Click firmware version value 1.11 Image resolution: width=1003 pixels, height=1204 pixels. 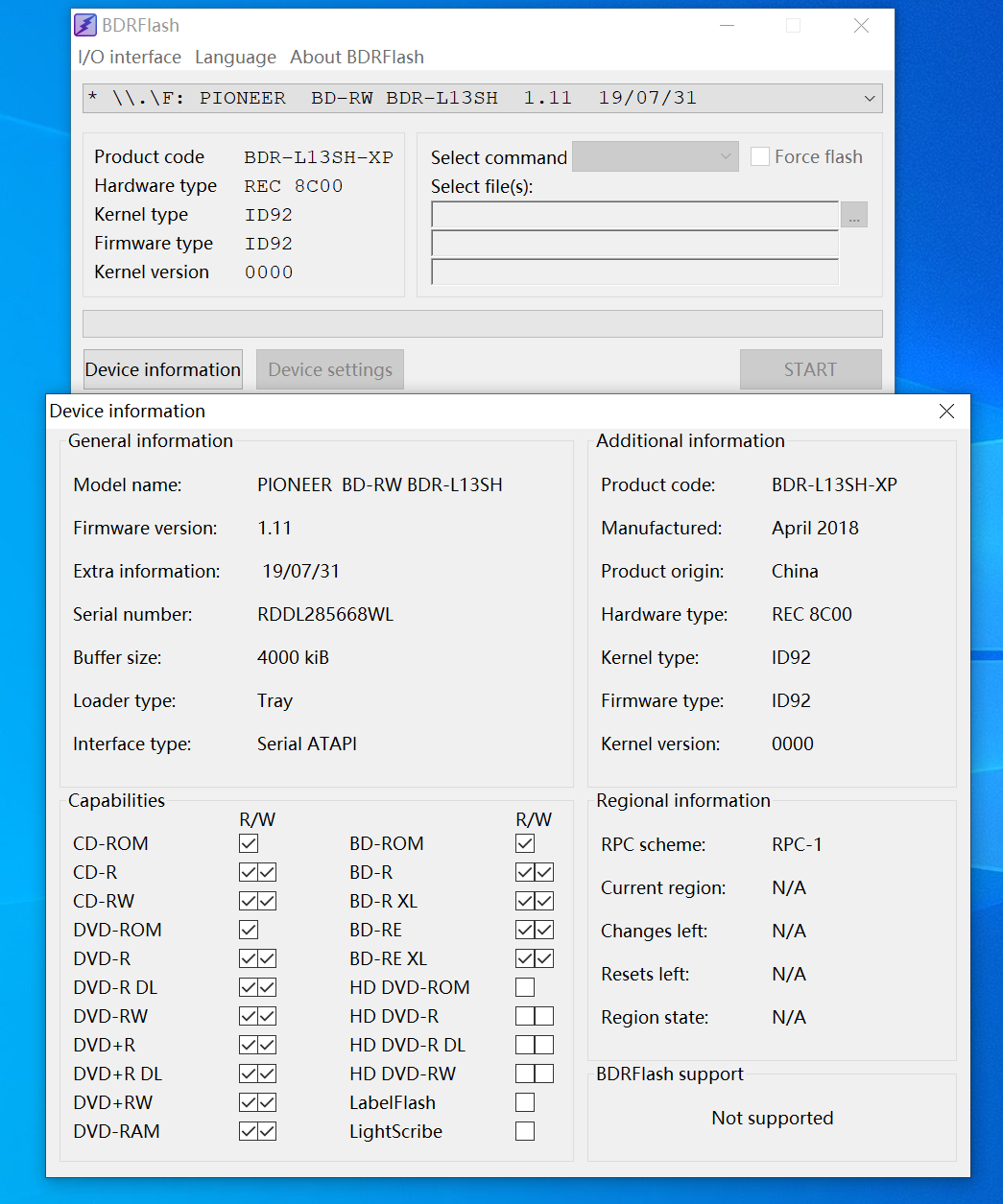[x=275, y=528]
